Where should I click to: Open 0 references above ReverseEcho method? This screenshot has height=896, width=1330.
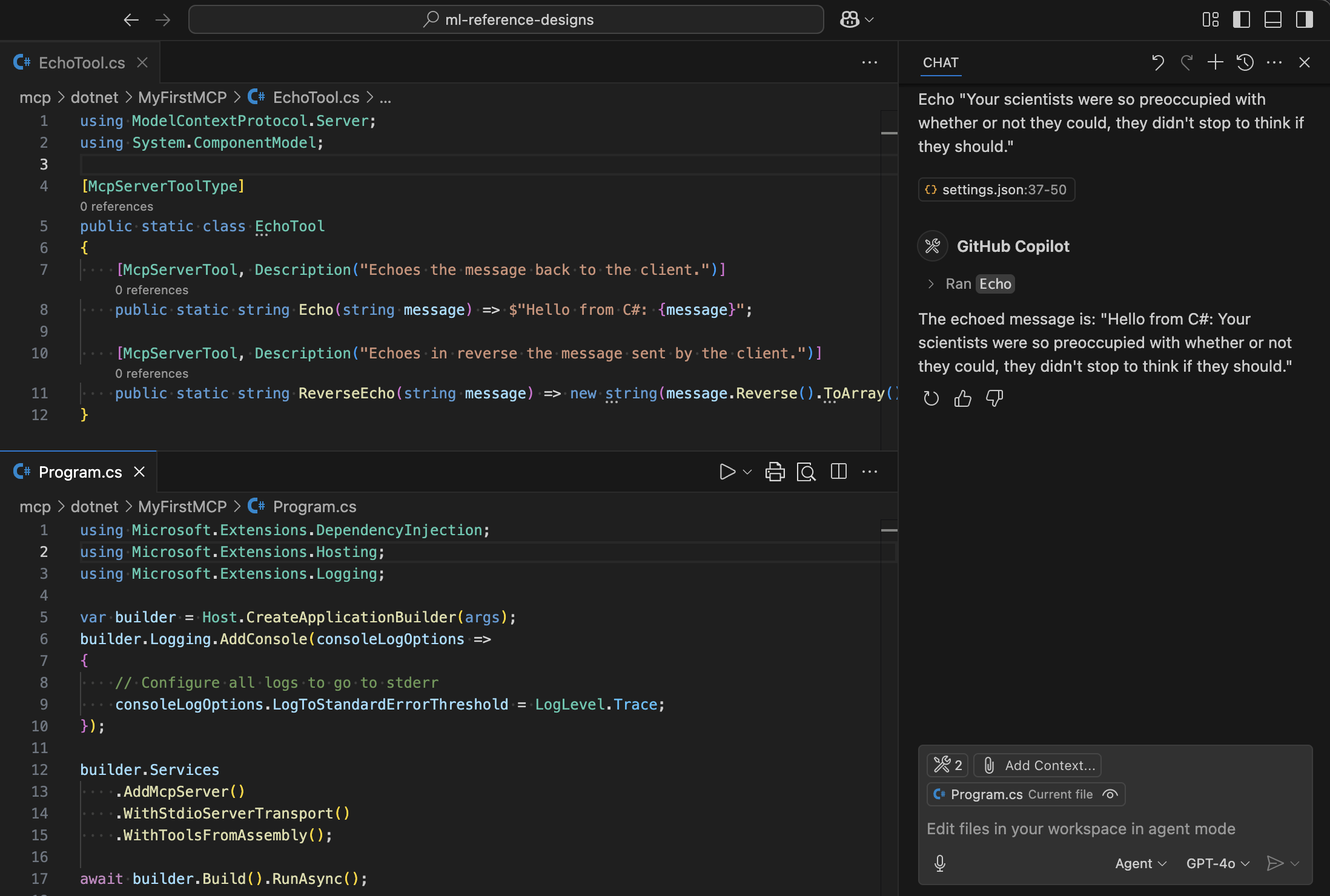151,374
